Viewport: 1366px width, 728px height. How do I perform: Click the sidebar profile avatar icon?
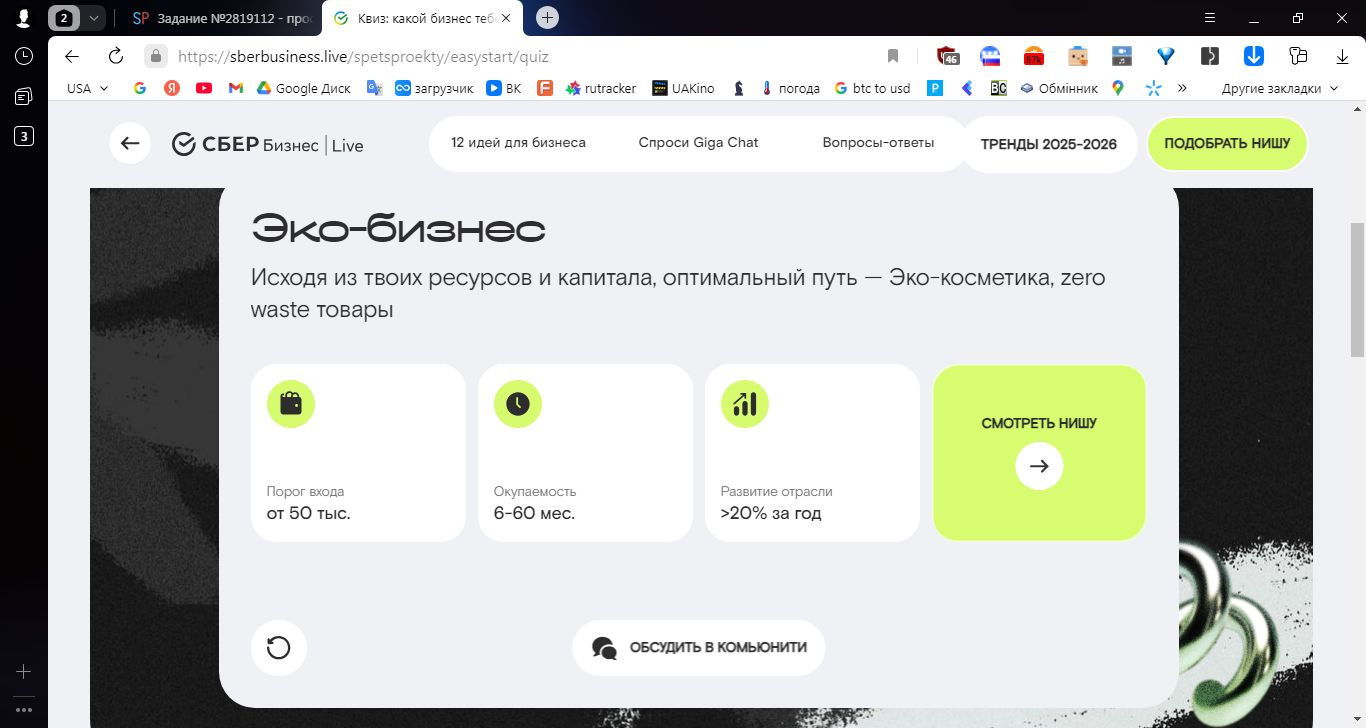(x=23, y=17)
